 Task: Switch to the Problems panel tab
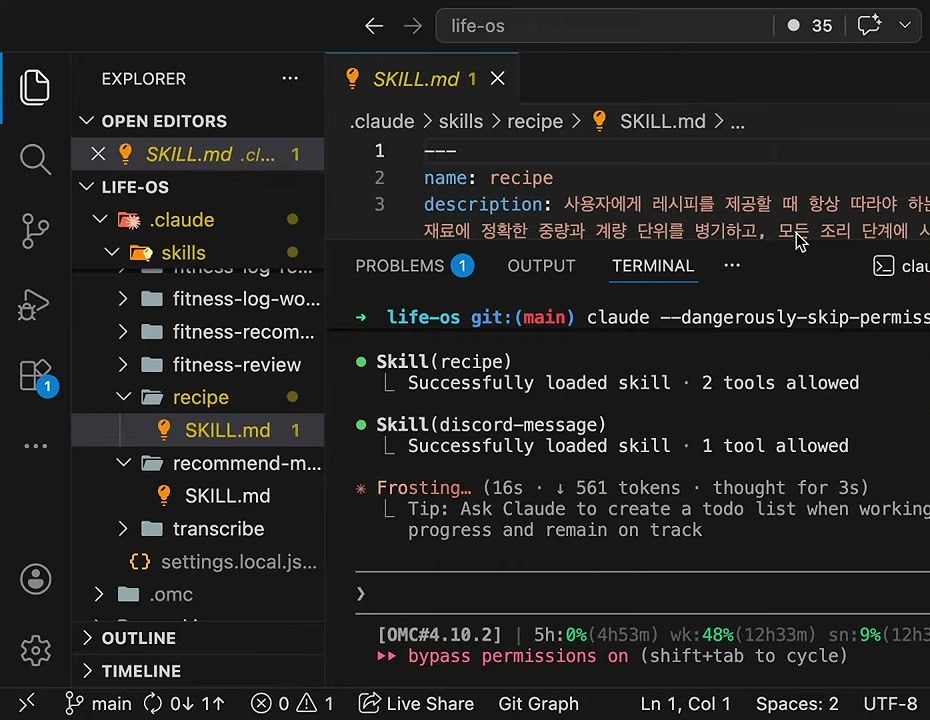(x=414, y=266)
